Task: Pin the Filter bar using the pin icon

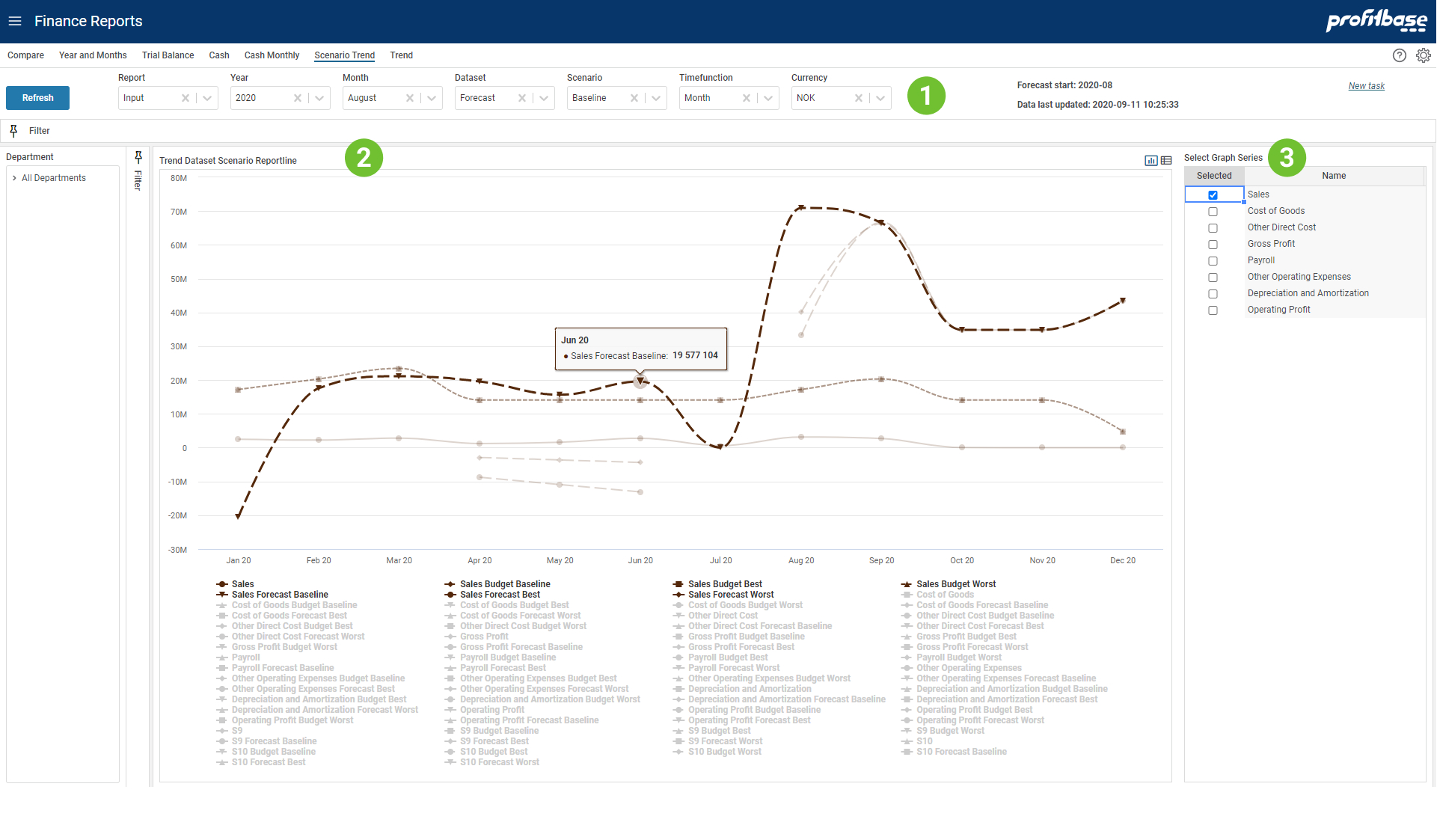Action: [x=13, y=131]
